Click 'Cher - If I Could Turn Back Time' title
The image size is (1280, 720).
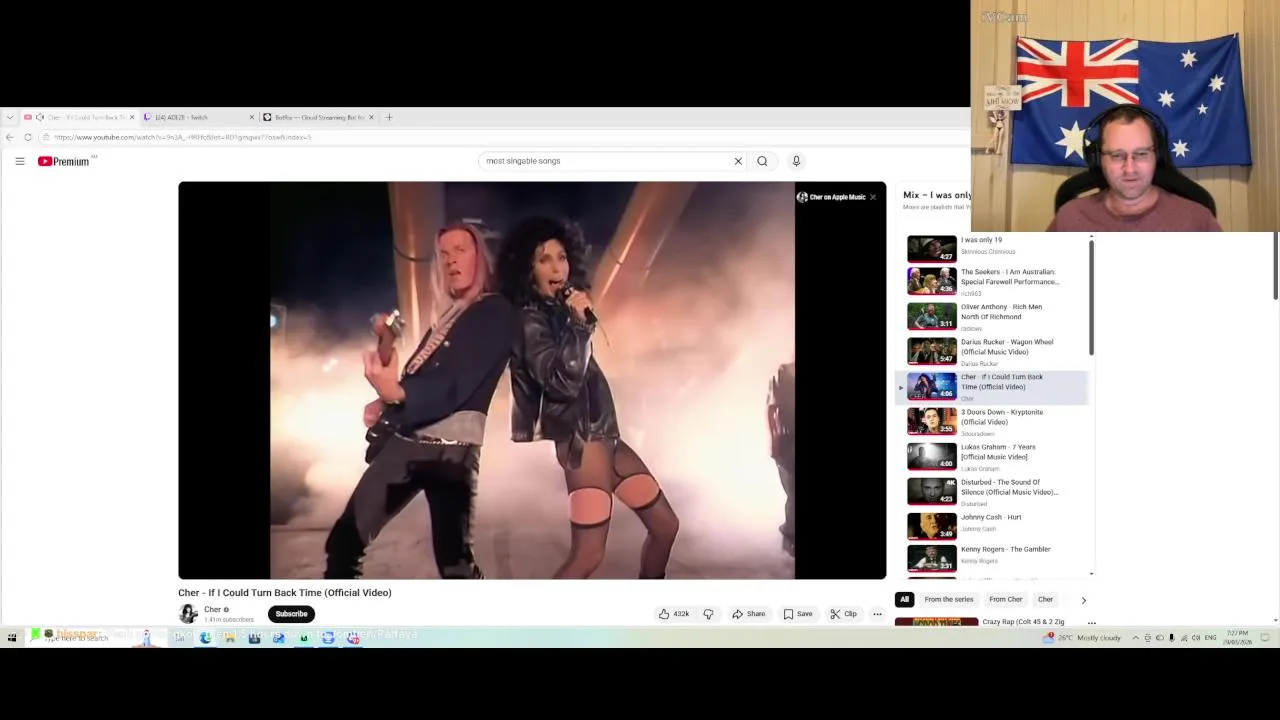pos(285,593)
